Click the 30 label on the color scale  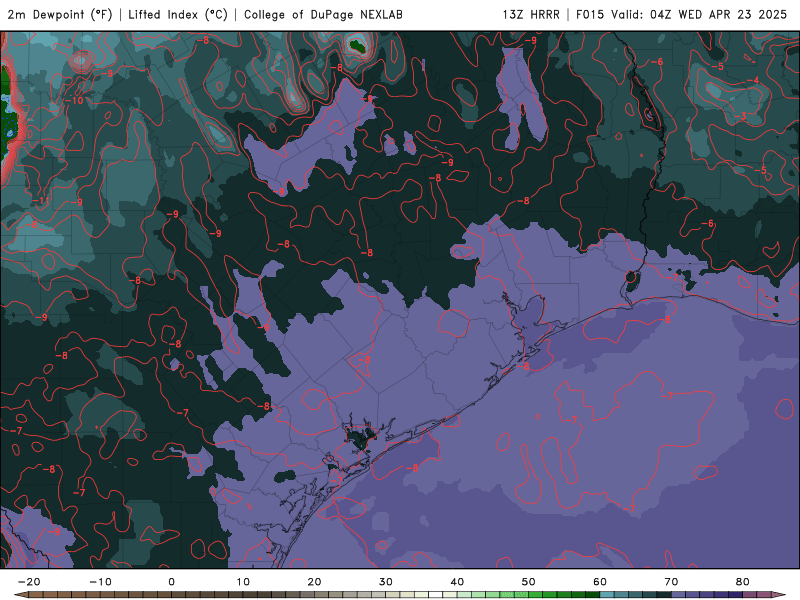click(x=386, y=582)
